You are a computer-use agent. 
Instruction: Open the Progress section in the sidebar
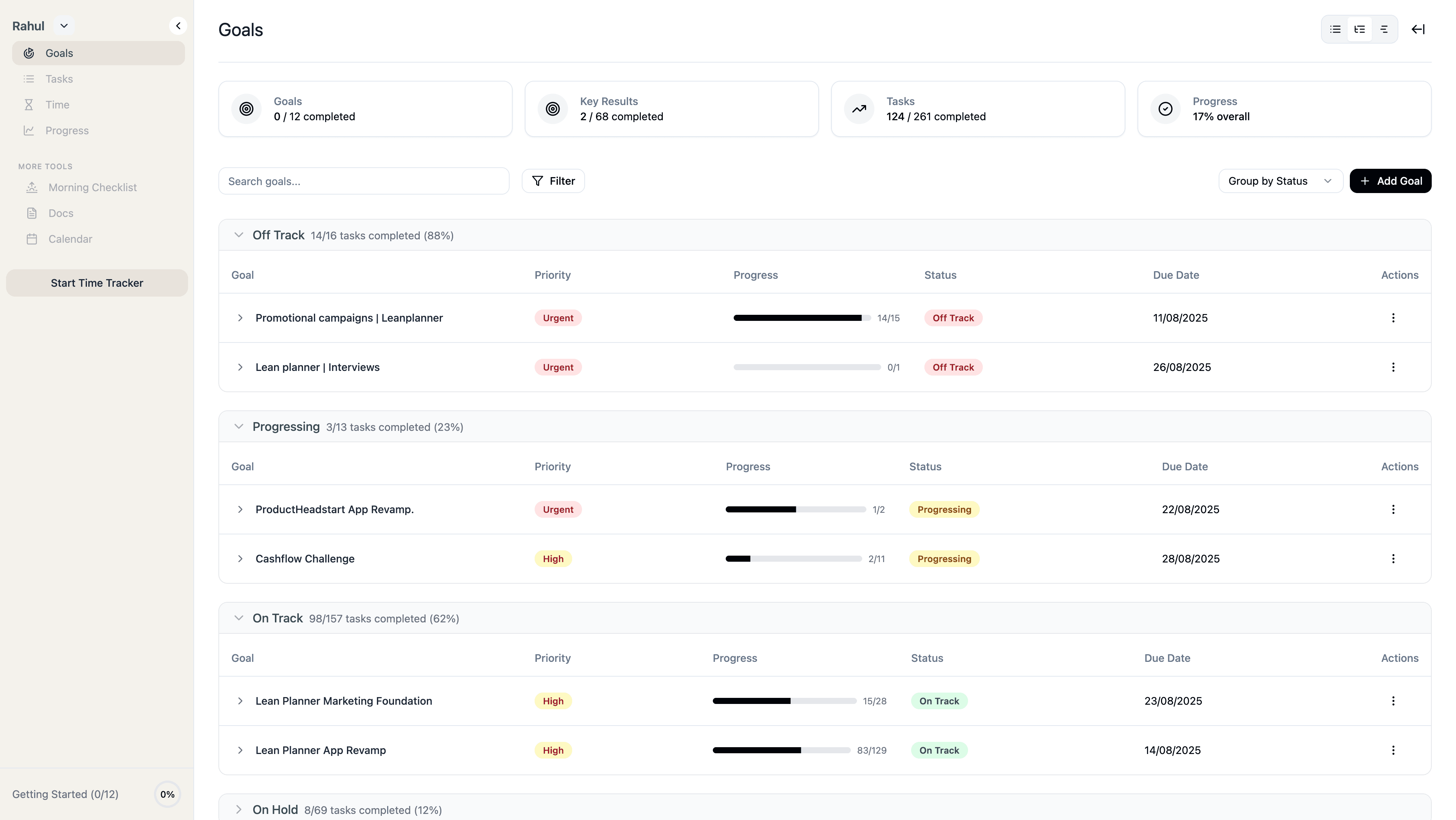pos(67,130)
